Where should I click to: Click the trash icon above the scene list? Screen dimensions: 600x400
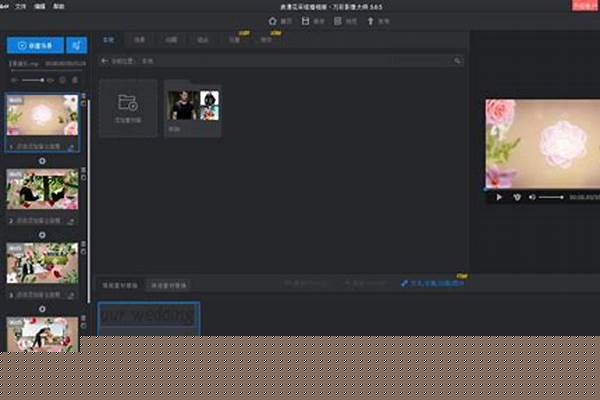coord(75,80)
